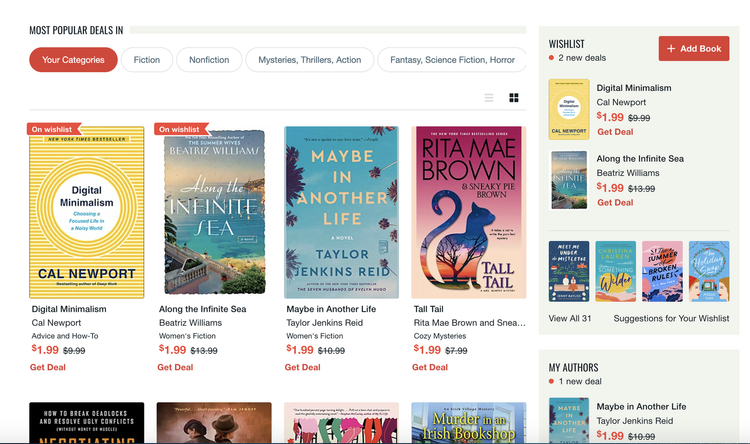Get Deal for Maybe in Another Life
The width and height of the screenshot is (750, 444).
(x=302, y=367)
